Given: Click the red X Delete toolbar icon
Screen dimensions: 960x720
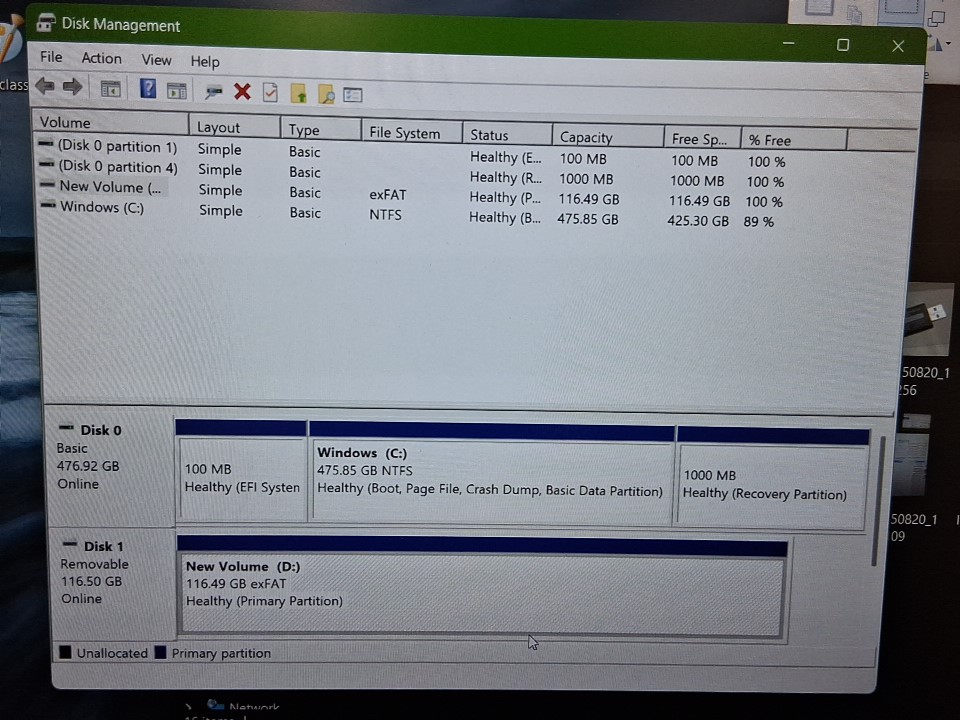Looking at the screenshot, I should [242, 92].
